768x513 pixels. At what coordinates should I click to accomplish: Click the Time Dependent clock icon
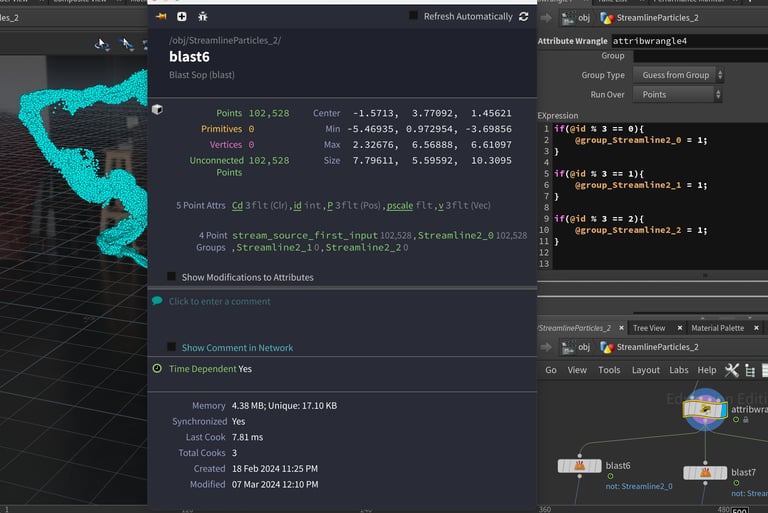(x=157, y=368)
